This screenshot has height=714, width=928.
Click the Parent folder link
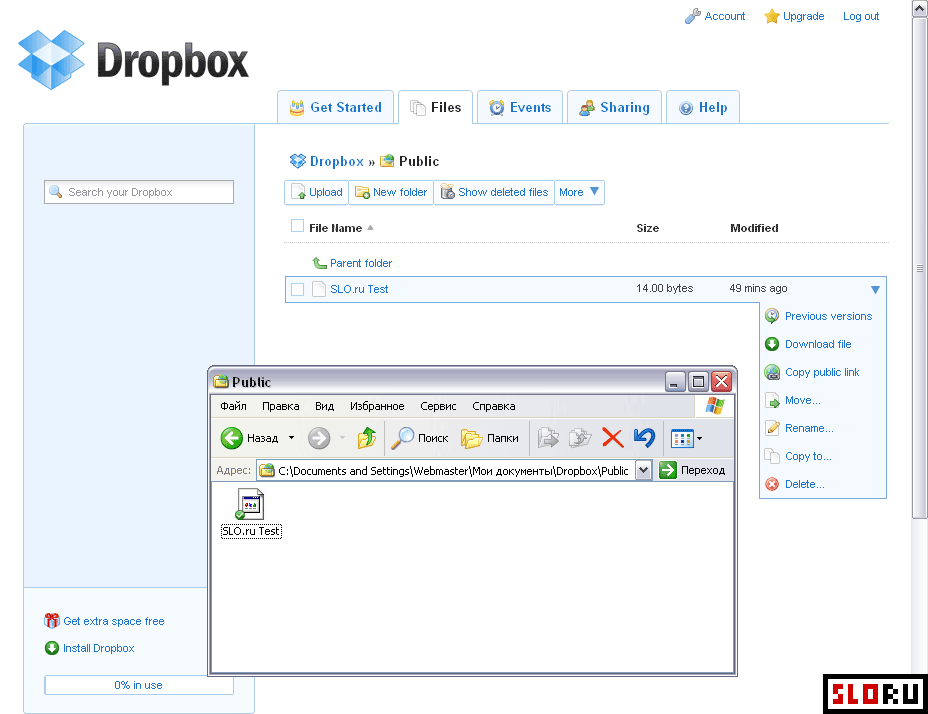361,263
